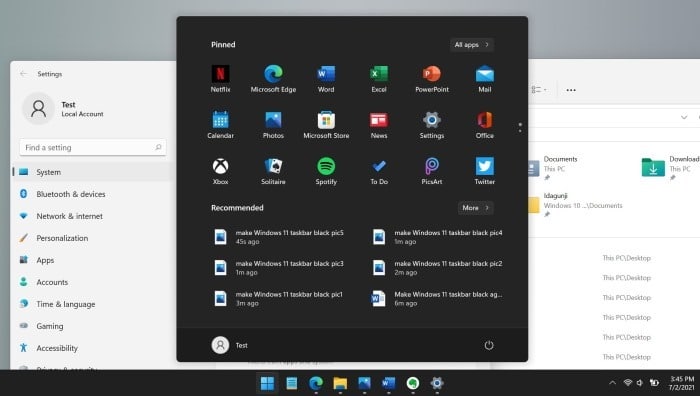This screenshot has height=396, width=700.
Task: Open File Explorer from the taskbar
Action: 340,383
